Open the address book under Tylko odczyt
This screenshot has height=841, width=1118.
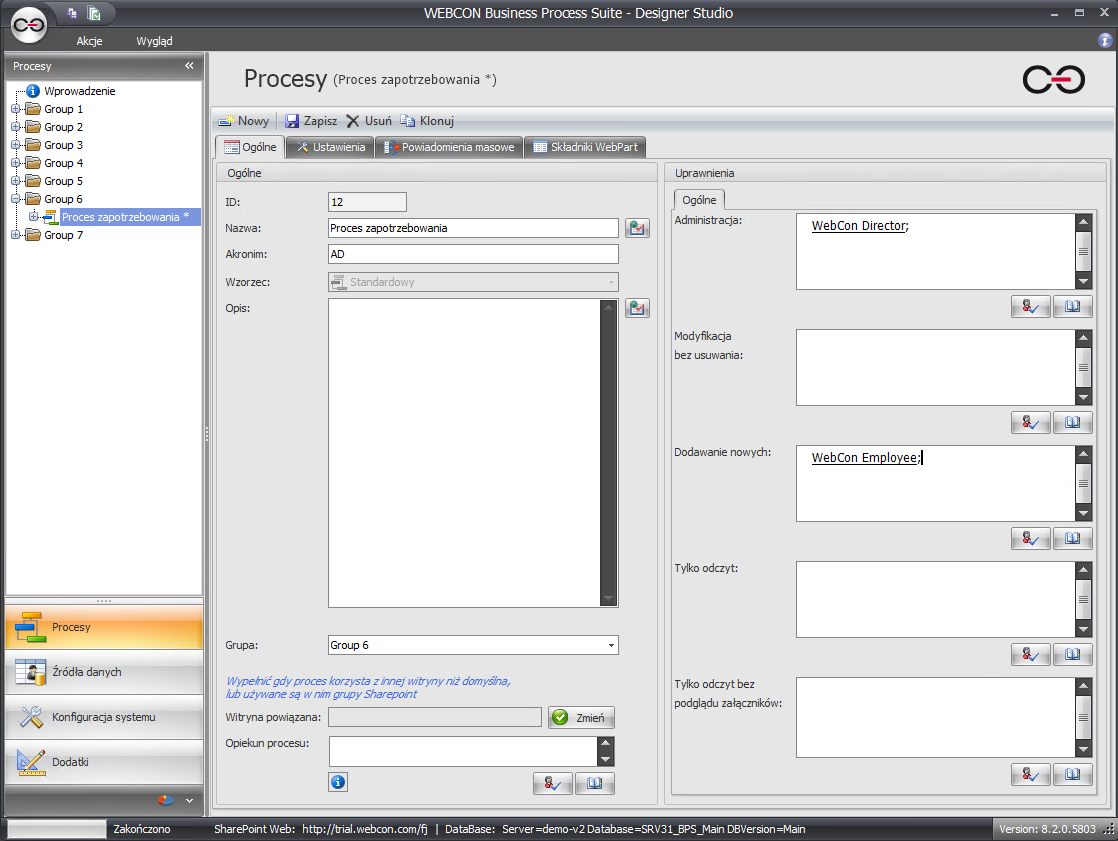pos(1072,654)
